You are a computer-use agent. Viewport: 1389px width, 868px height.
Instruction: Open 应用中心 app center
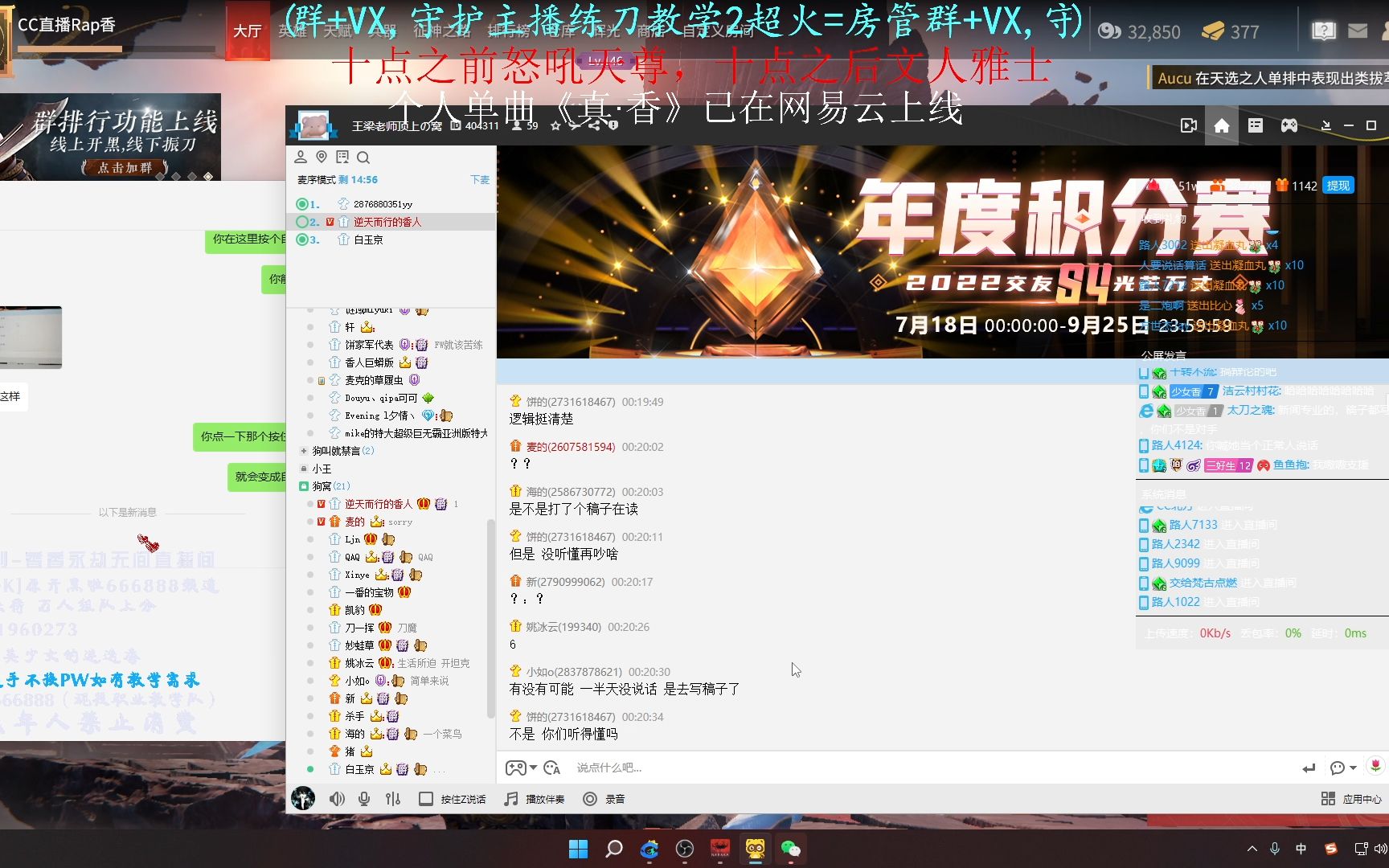pos(1351,799)
